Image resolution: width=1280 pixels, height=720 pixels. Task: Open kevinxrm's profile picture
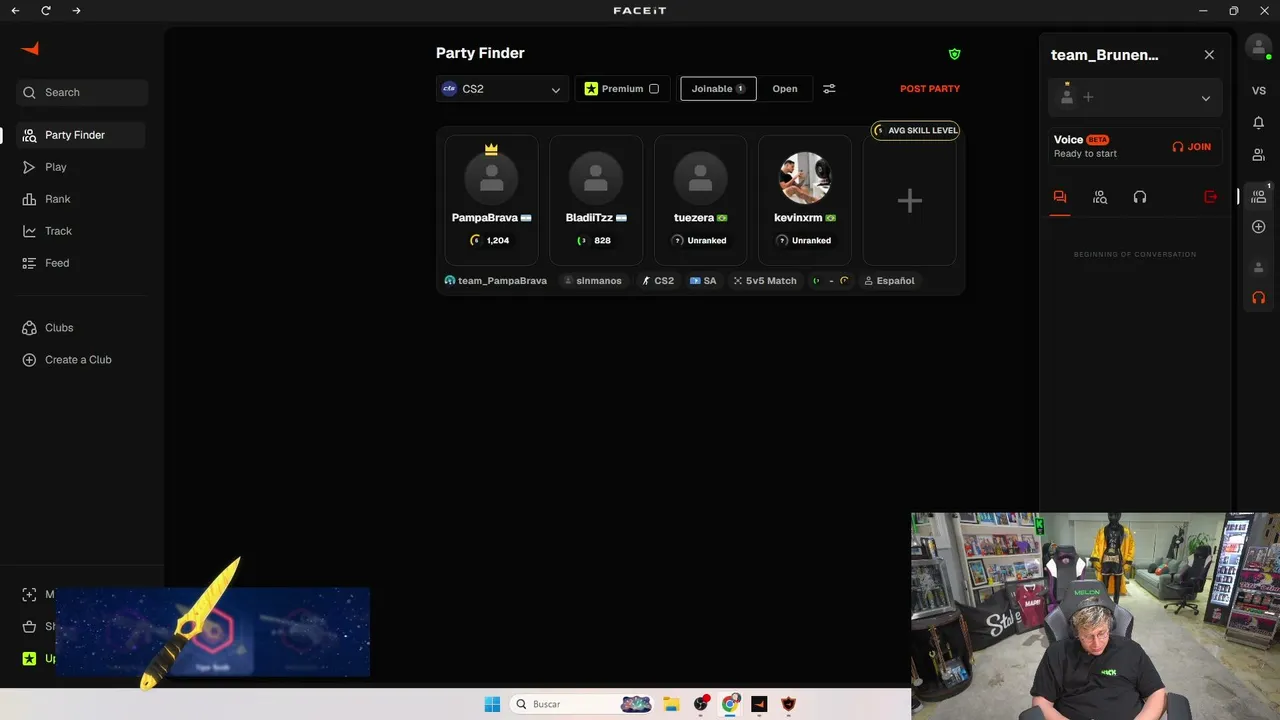point(805,178)
